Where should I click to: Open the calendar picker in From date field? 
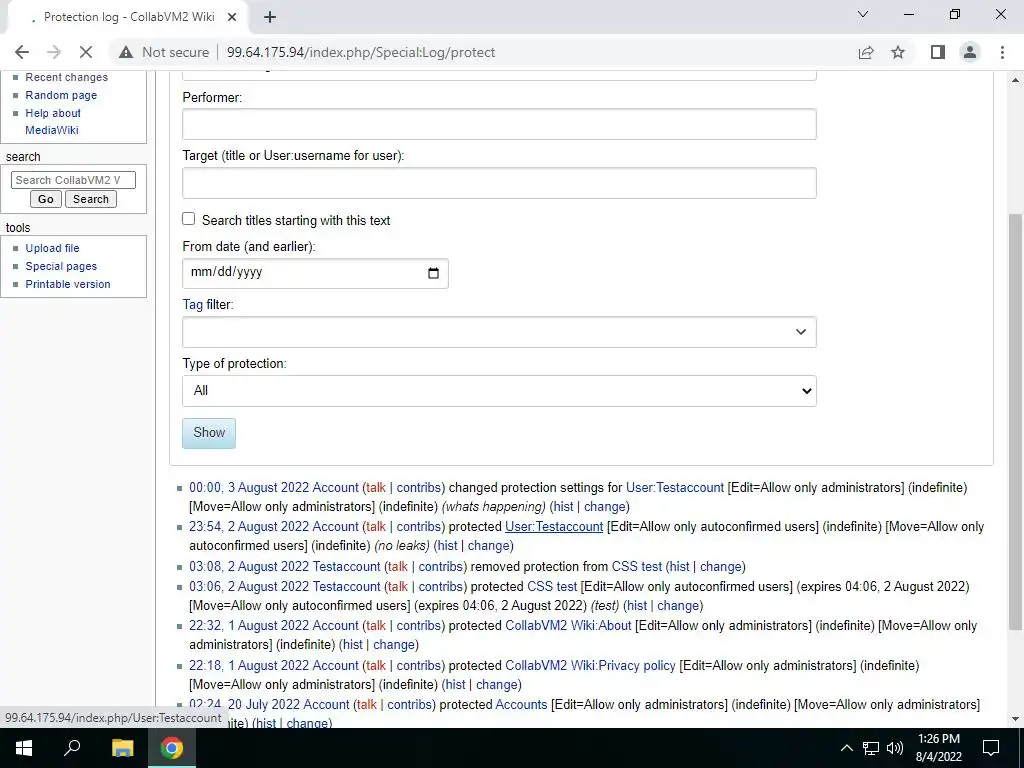[433, 273]
